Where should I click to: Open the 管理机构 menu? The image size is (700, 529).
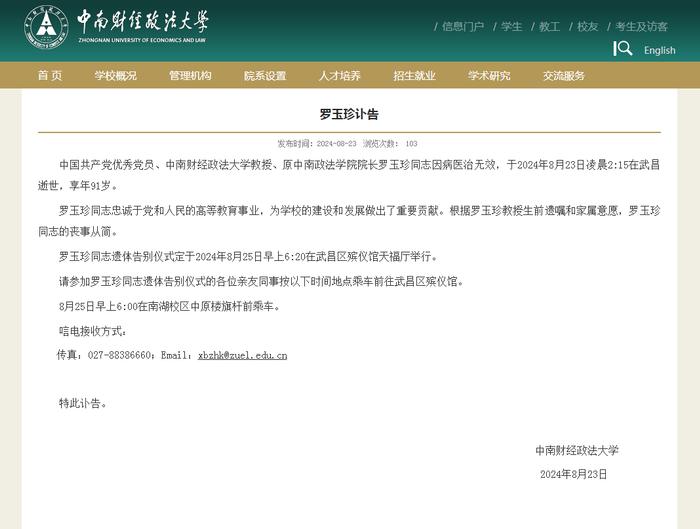point(190,75)
